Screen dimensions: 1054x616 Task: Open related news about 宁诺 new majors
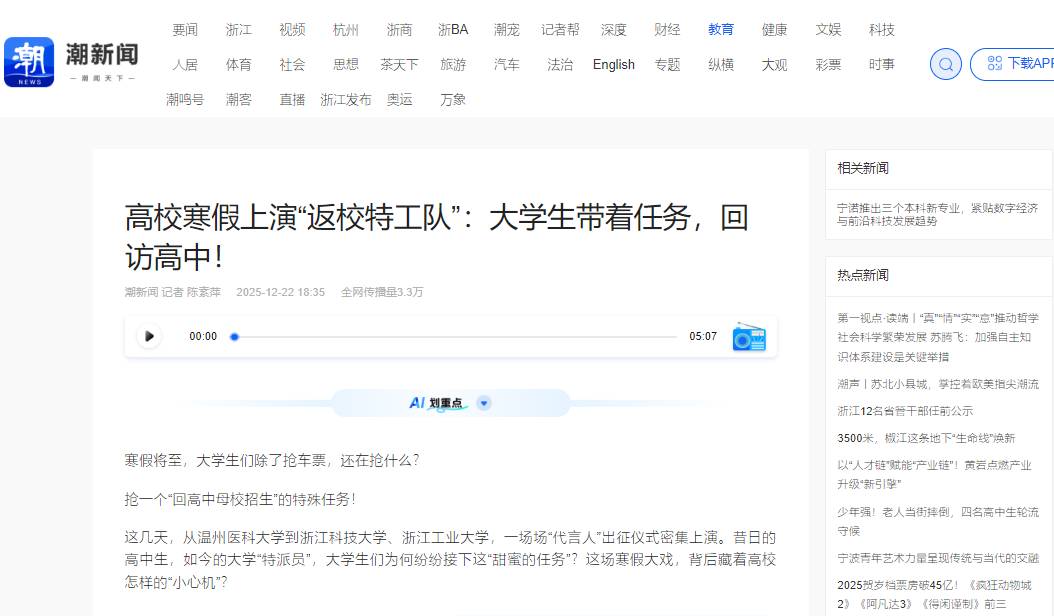(x=937, y=214)
